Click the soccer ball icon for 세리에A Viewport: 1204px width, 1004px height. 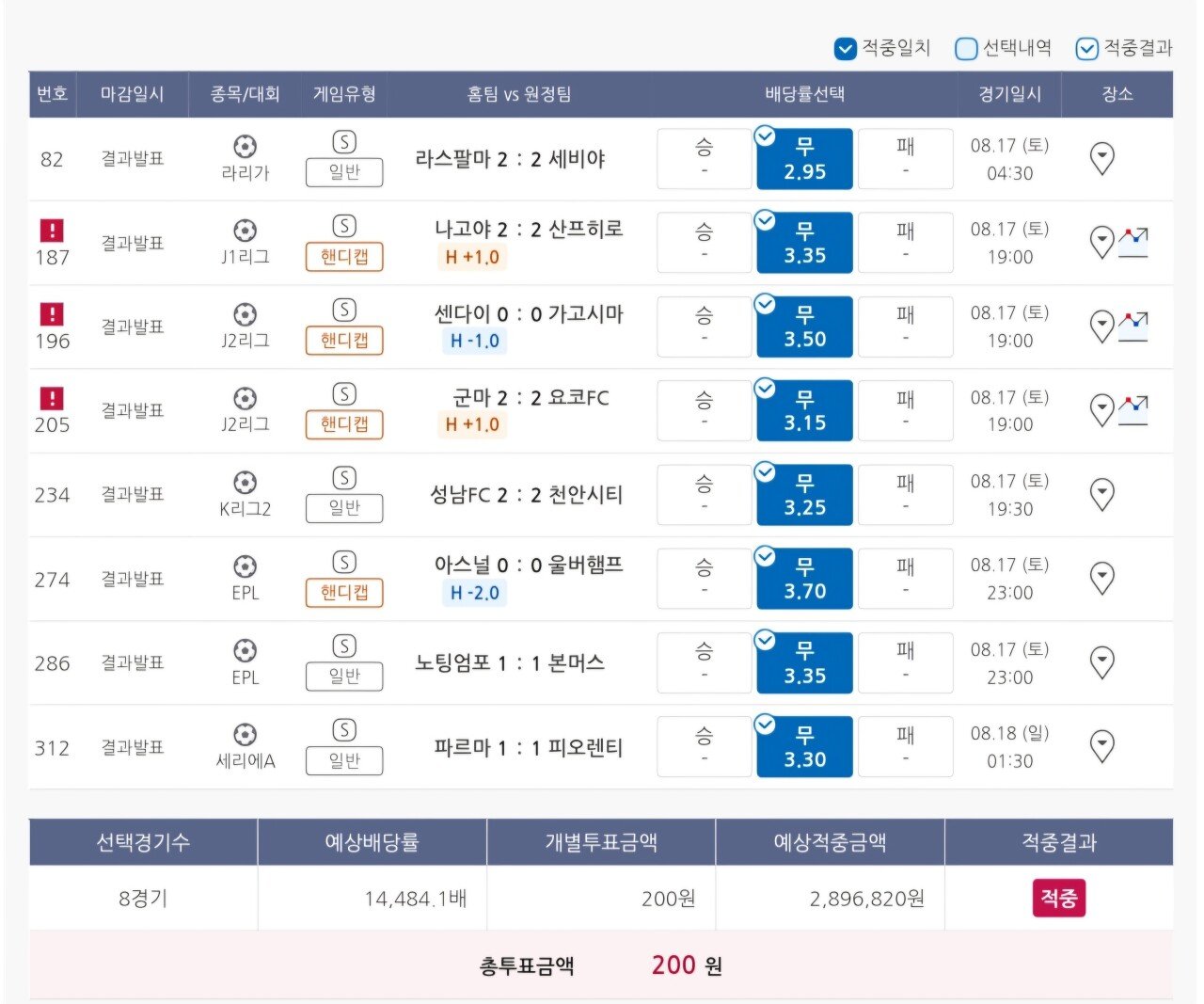coord(245,734)
